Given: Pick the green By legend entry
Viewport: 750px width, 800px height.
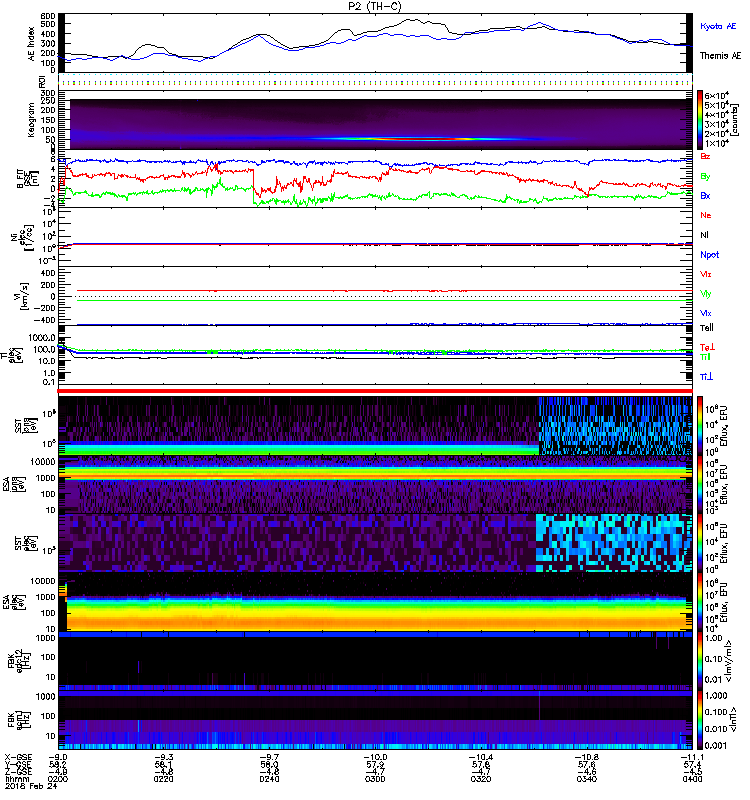Looking at the screenshot, I should (705, 177).
